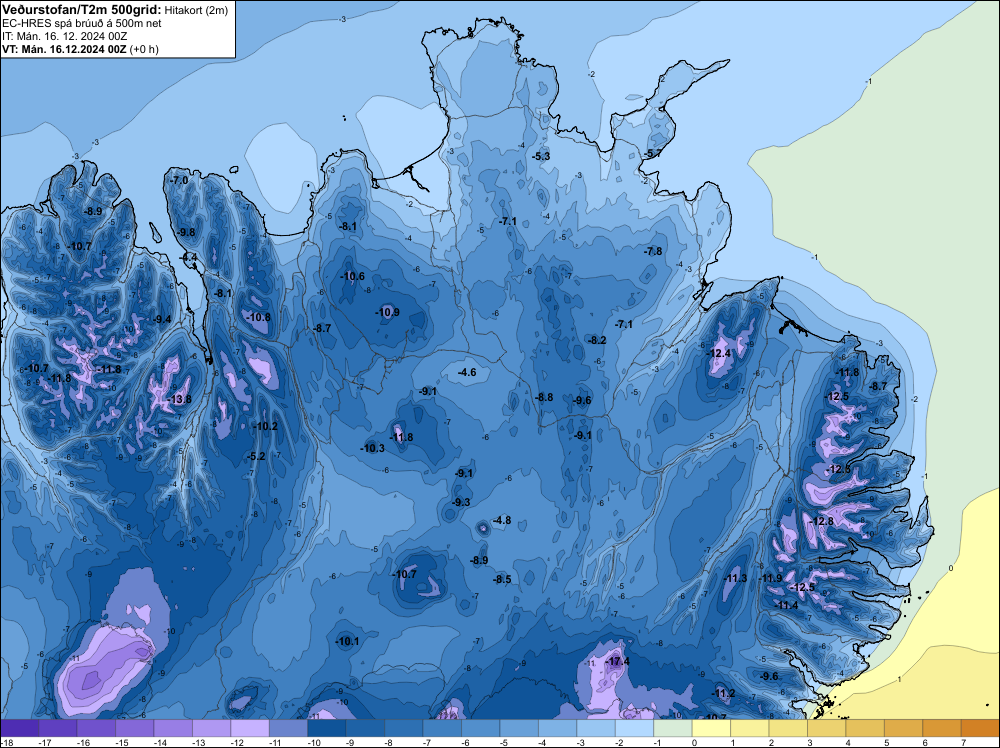
Task: Click the 'EC-HRES spá brúuð á 500m net' line
Action: [82, 23]
